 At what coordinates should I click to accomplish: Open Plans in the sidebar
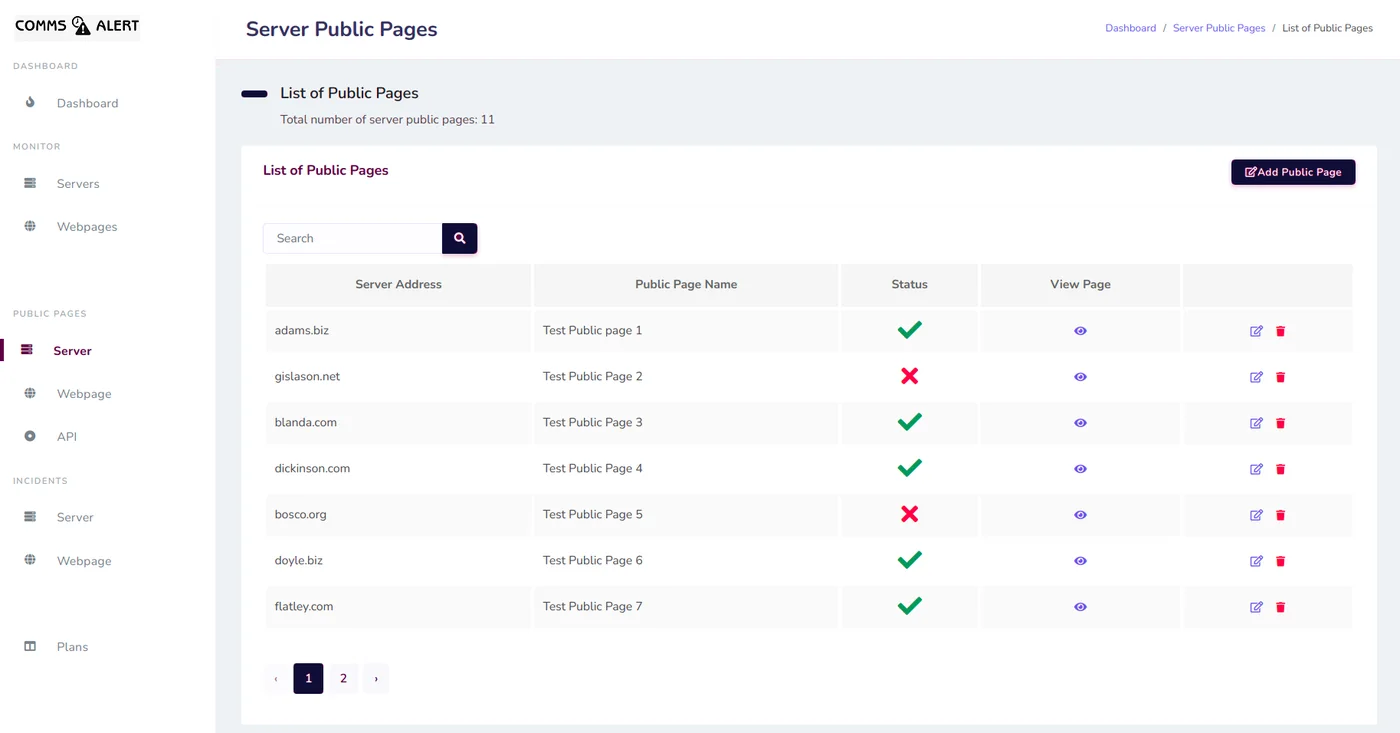pyautogui.click(x=72, y=647)
